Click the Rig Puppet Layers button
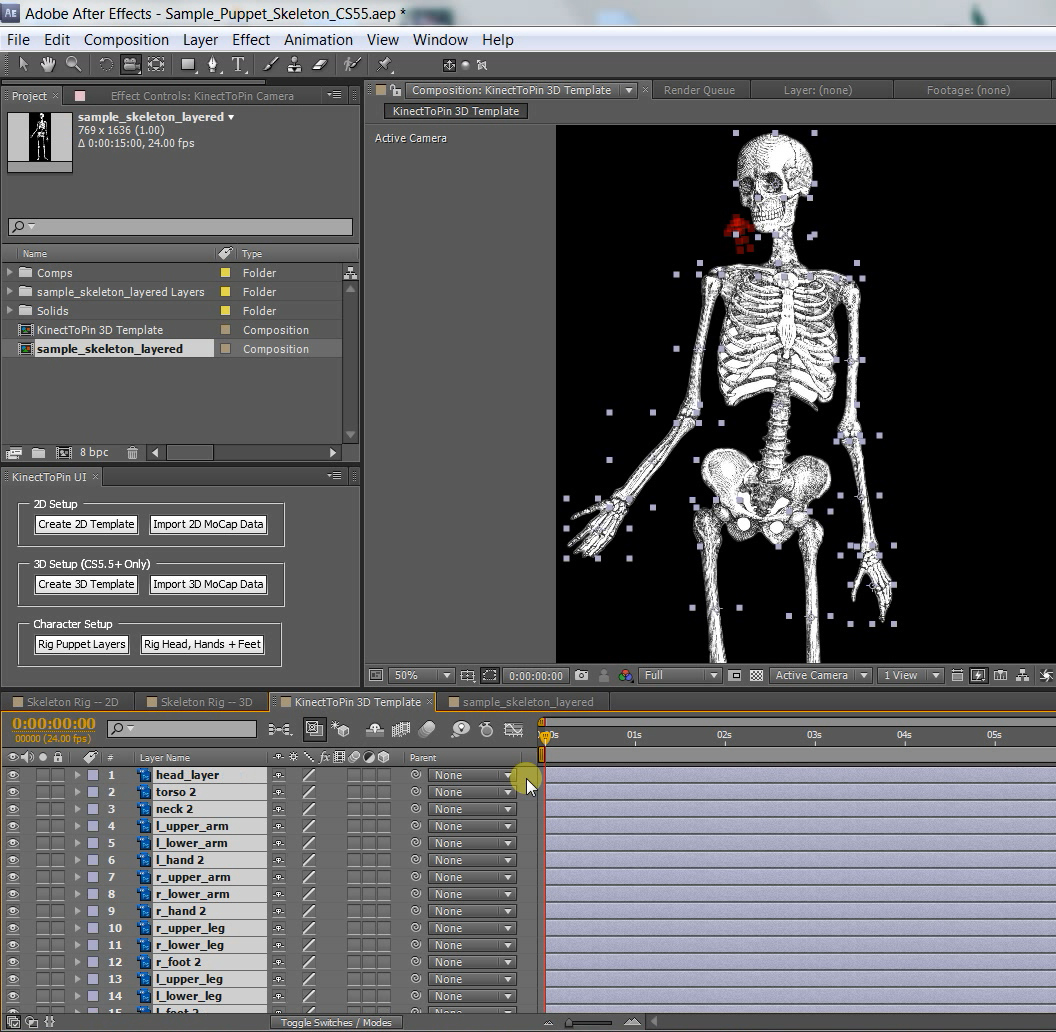The width and height of the screenshot is (1056, 1032). (x=81, y=644)
